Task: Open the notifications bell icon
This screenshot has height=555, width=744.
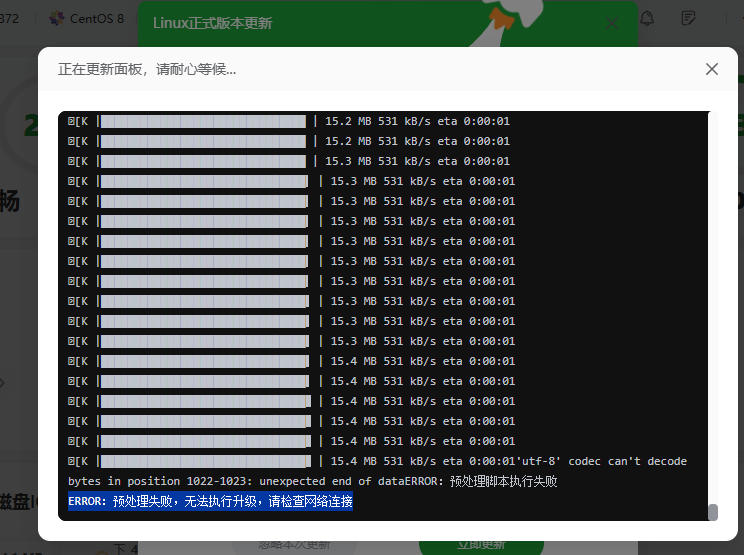Action: point(647,18)
